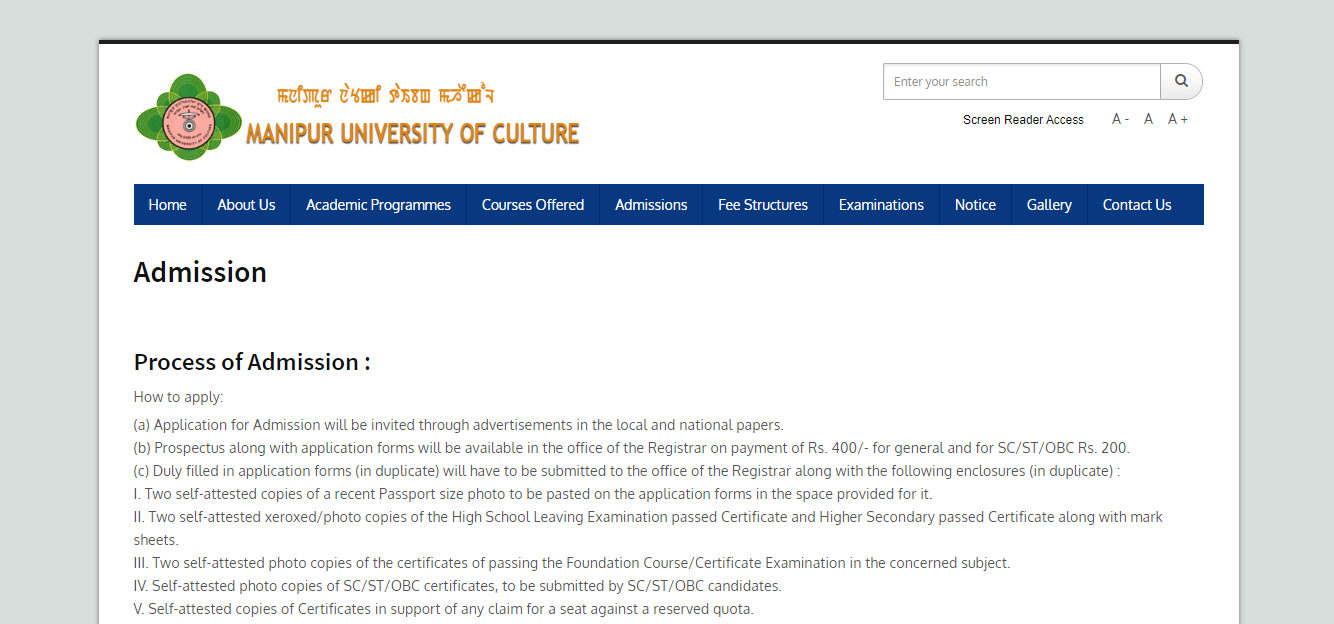The image size is (1334, 624).
Task: Click the search magnifier icon
Action: pos(1181,81)
